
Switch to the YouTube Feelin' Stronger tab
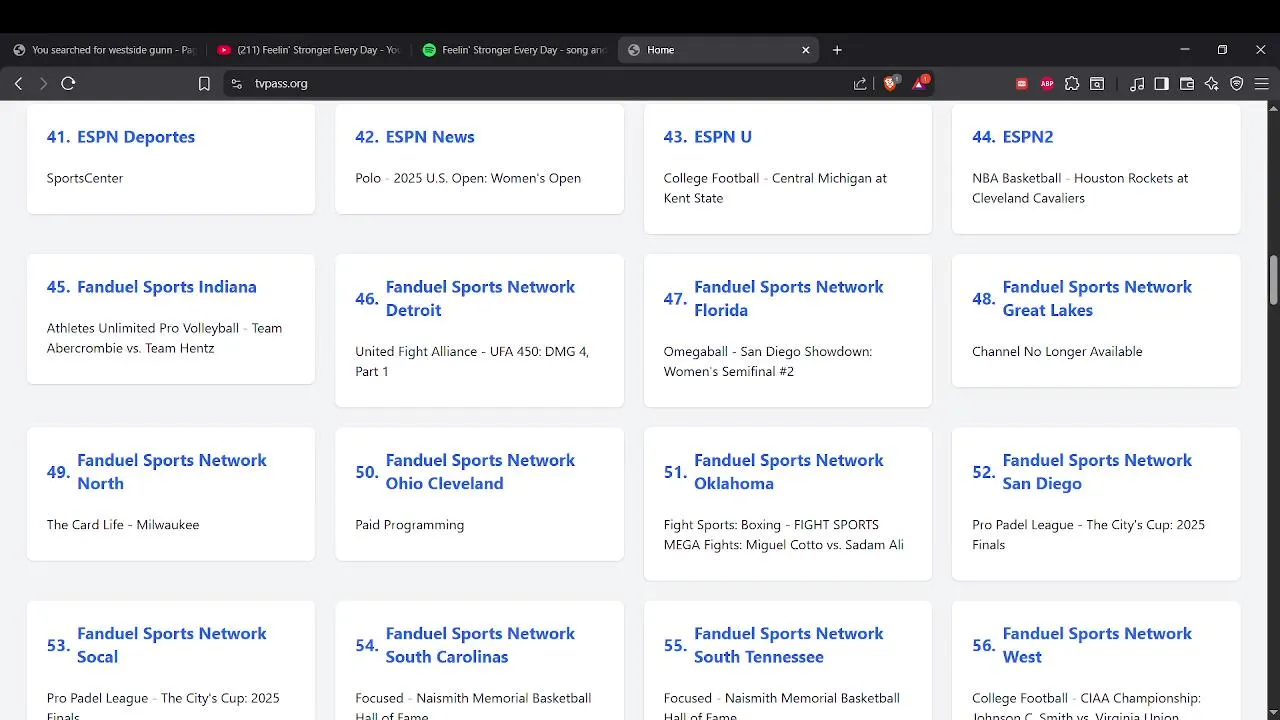click(308, 50)
